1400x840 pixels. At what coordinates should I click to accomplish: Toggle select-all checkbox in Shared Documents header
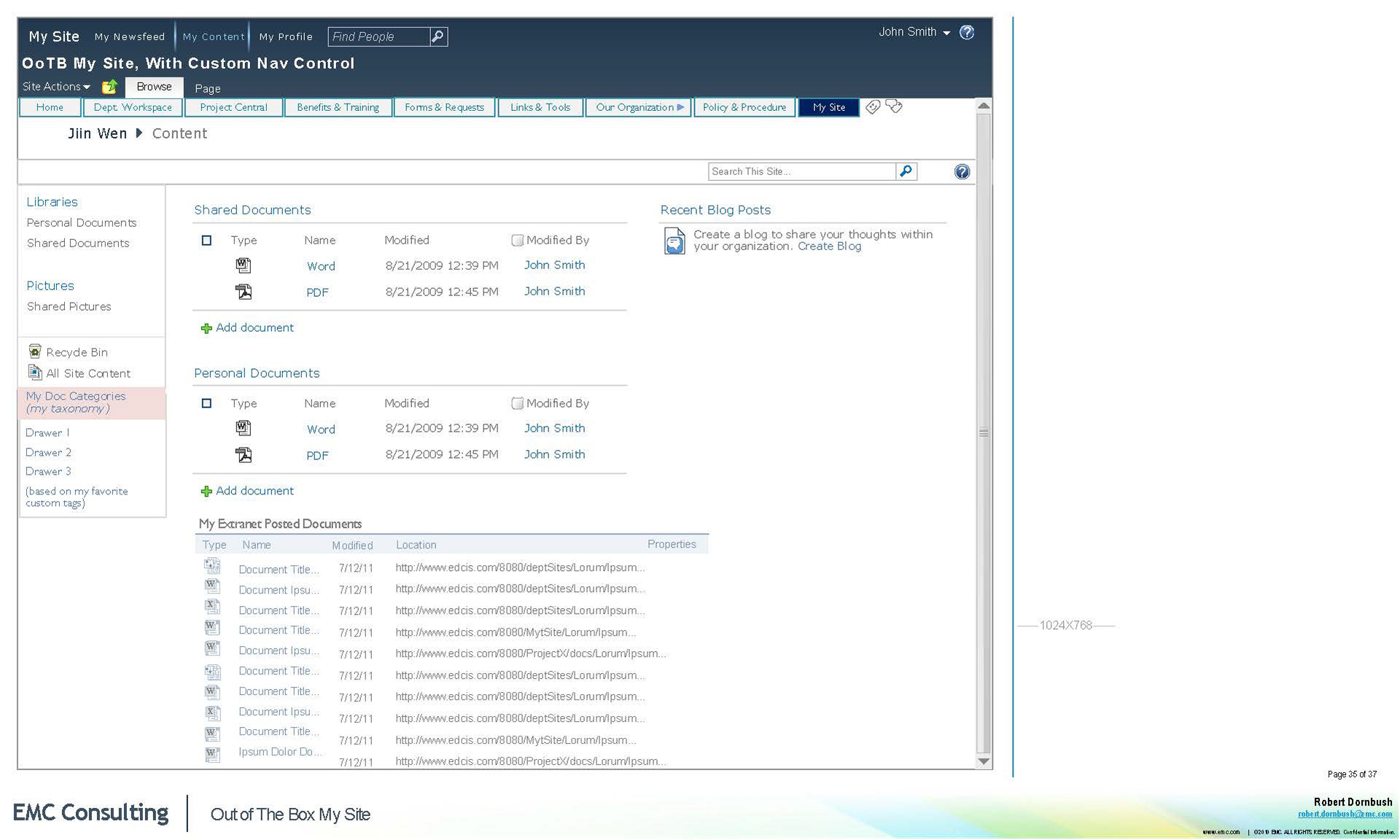tap(206, 240)
